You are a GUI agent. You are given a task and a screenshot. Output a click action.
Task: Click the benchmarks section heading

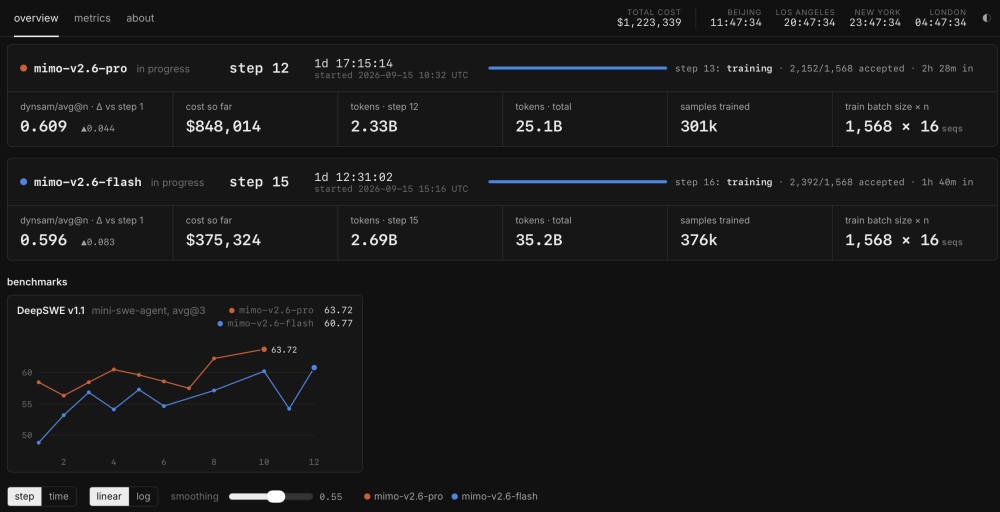coord(37,281)
